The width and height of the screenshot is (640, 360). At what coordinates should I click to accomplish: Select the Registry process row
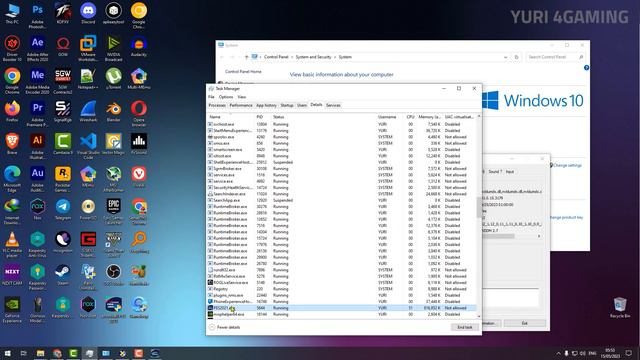(x=342, y=289)
